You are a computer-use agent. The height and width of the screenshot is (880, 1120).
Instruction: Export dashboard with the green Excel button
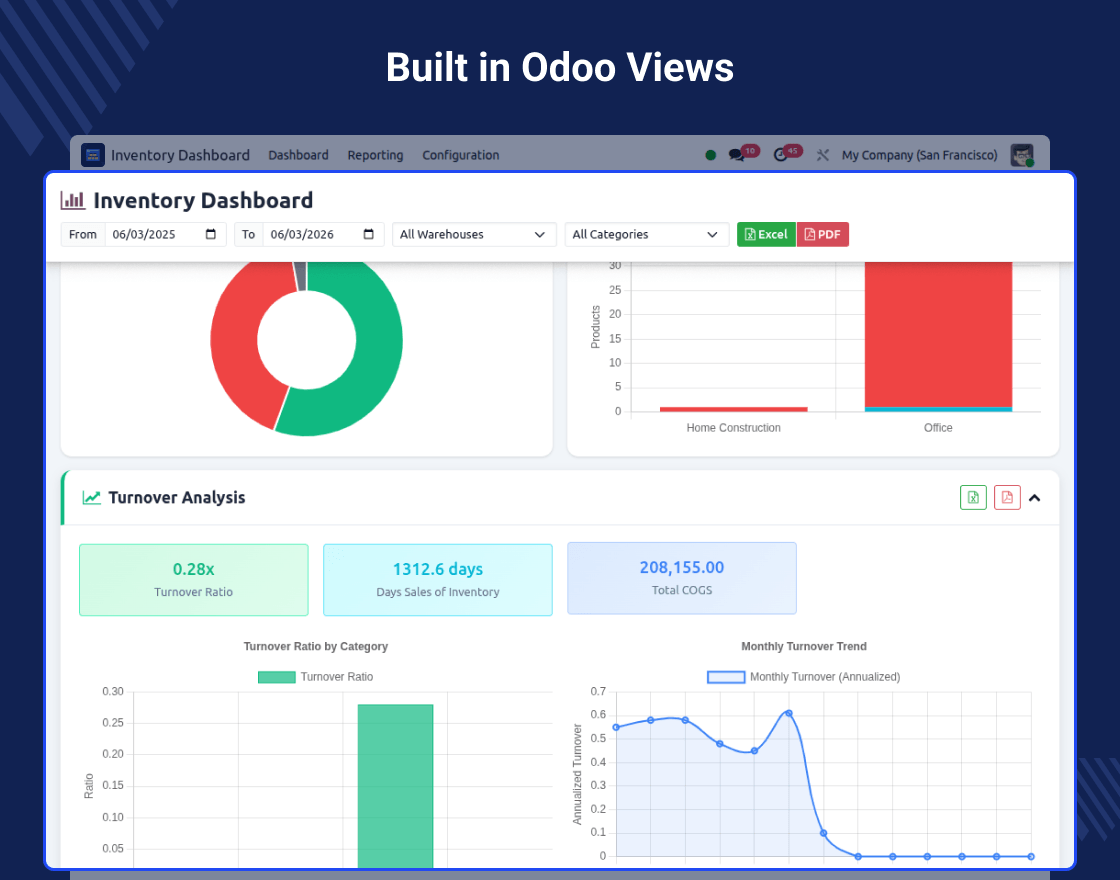click(x=766, y=234)
